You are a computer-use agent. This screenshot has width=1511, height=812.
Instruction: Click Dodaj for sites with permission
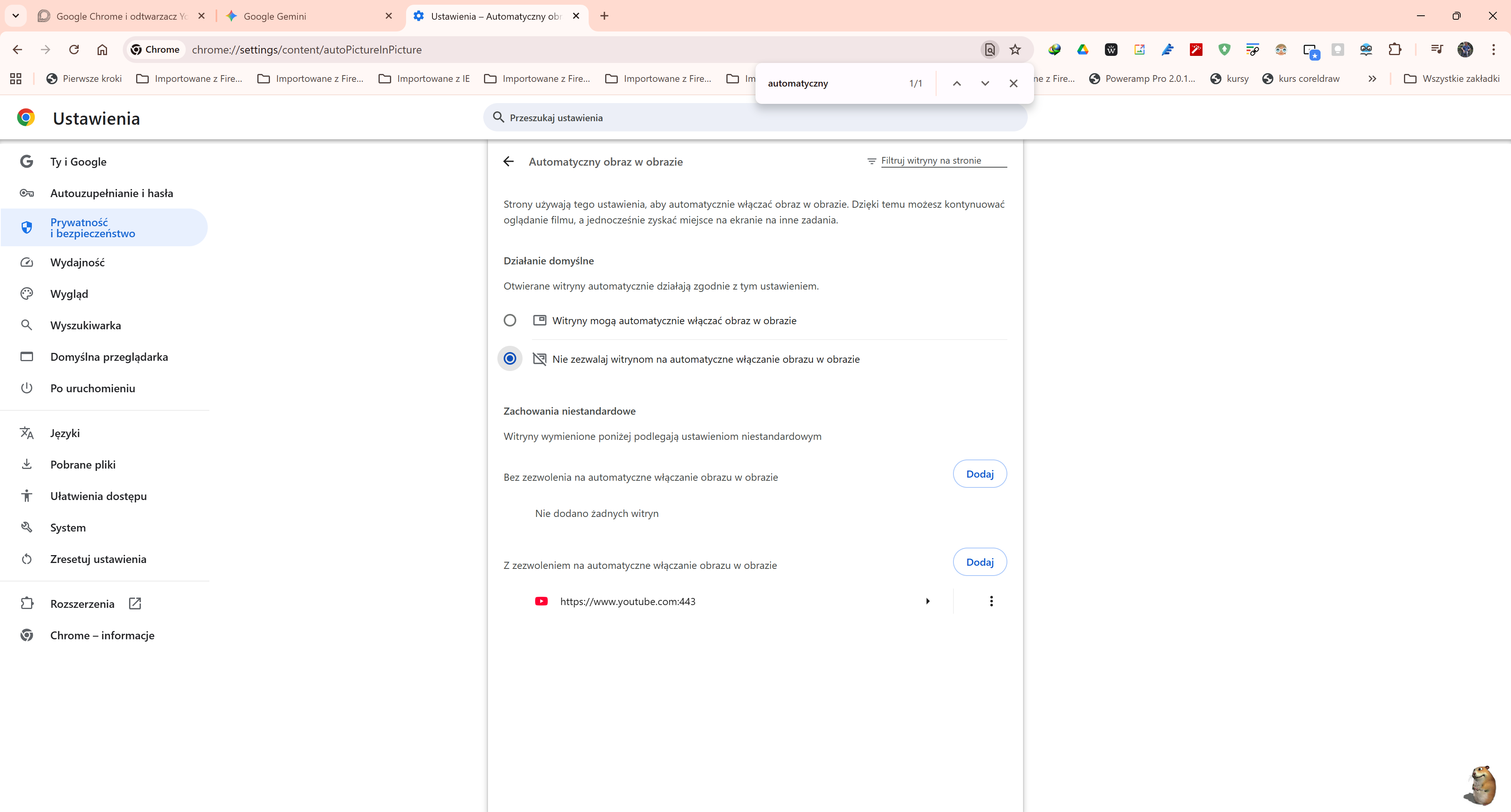coord(979,562)
